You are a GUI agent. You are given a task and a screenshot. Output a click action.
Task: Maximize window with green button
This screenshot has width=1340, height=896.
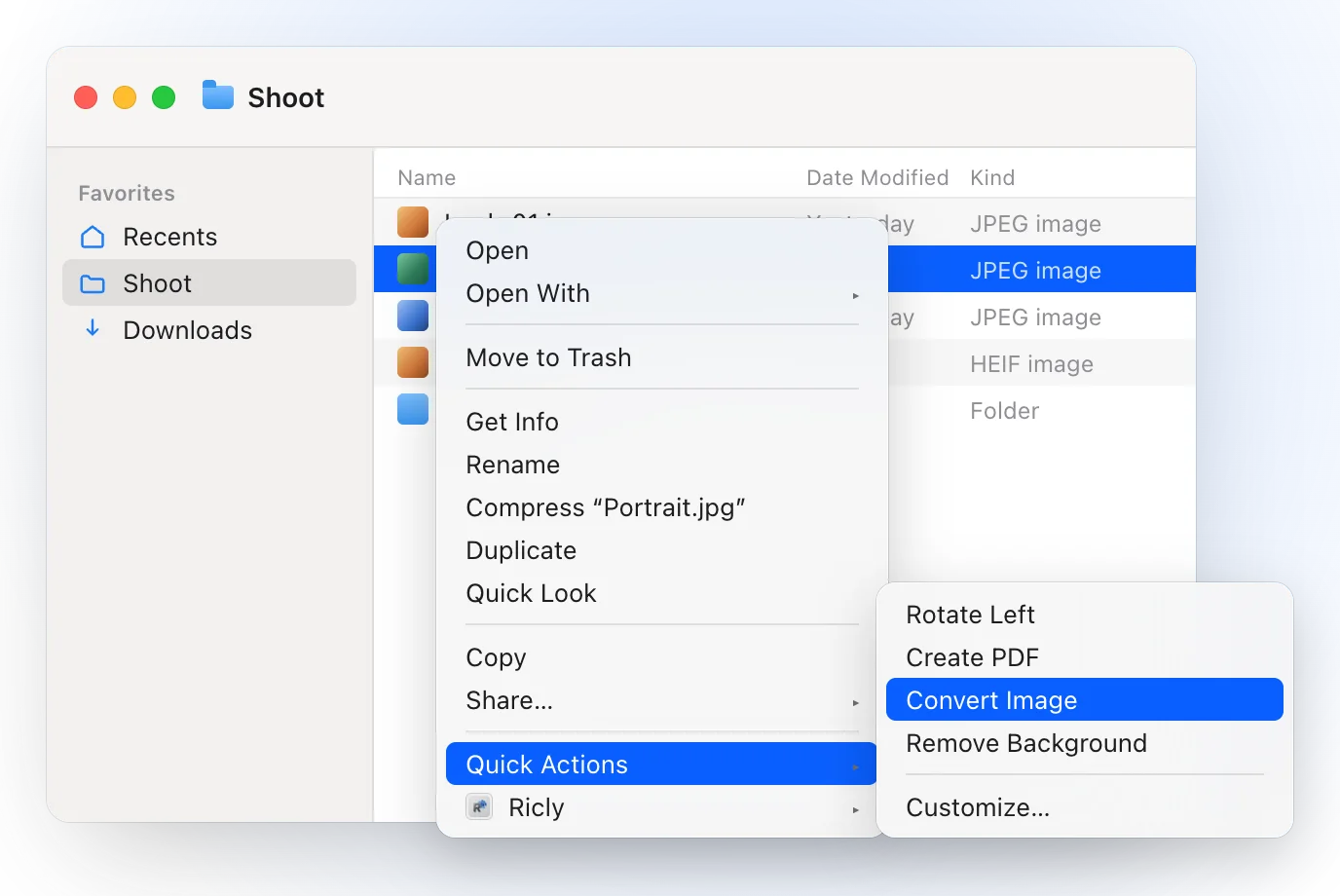click(164, 97)
